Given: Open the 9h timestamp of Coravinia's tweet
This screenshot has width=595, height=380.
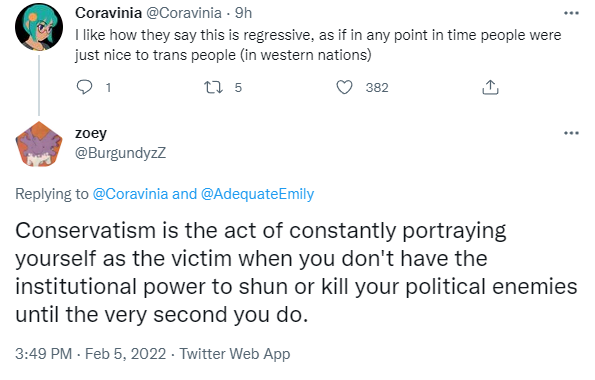Looking at the screenshot, I should (x=243, y=13).
